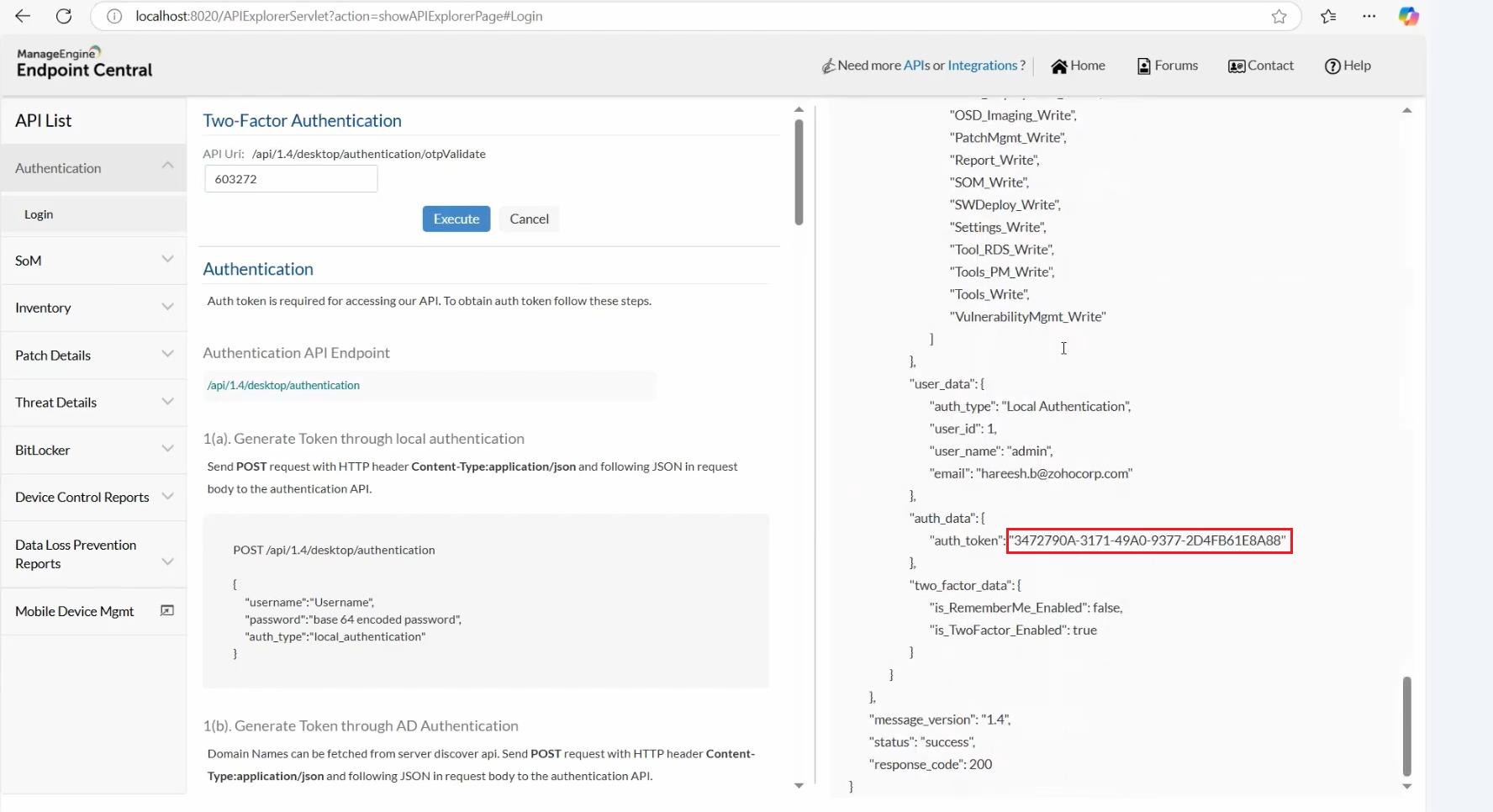Click the response panel scroll-down arrow
The image size is (1493, 812).
pos(1407,787)
